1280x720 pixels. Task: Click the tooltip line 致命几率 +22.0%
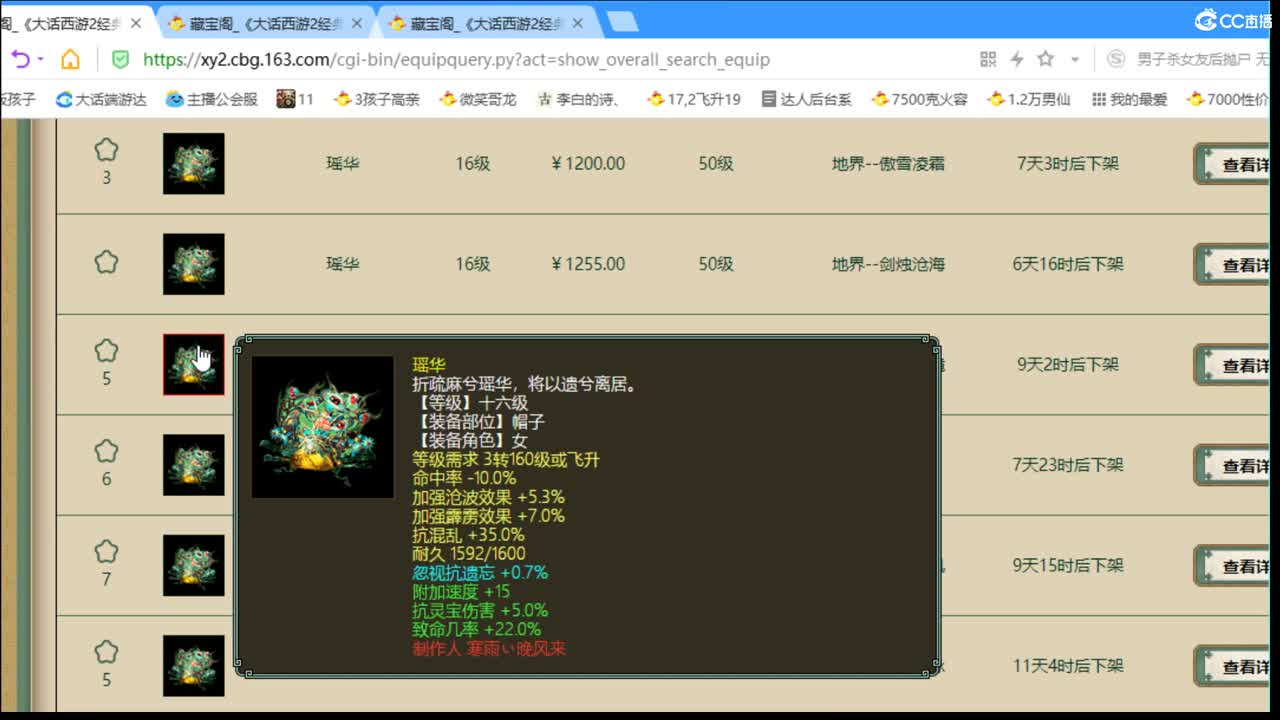pyautogui.click(x=476, y=629)
